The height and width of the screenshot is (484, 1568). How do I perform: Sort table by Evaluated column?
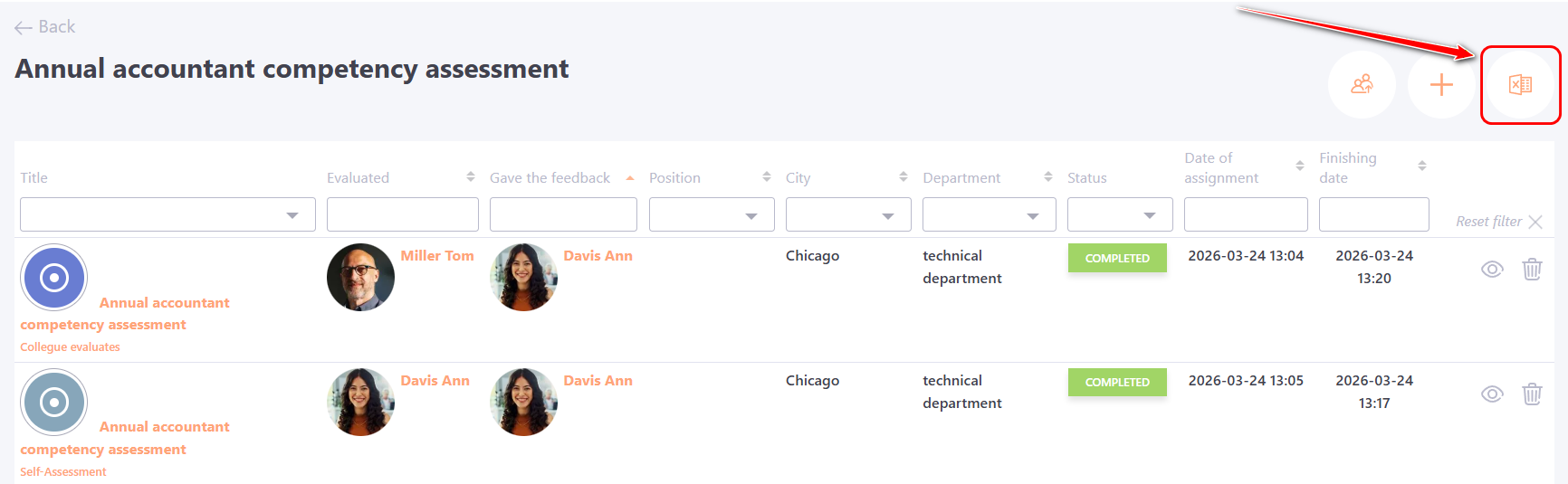coord(470,177)
